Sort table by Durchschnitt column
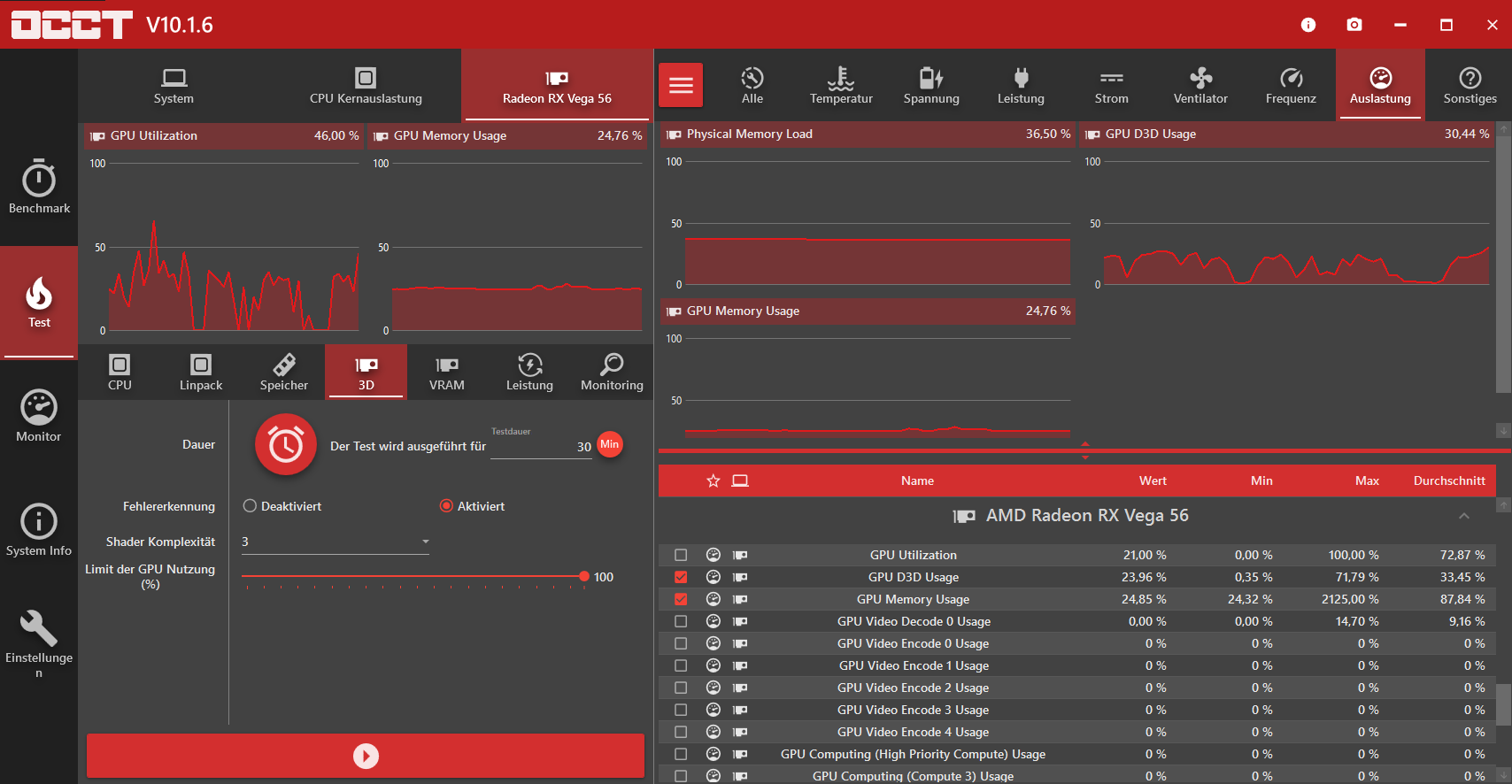Viewport: 1512px width, 784px height. point(1449,480)
